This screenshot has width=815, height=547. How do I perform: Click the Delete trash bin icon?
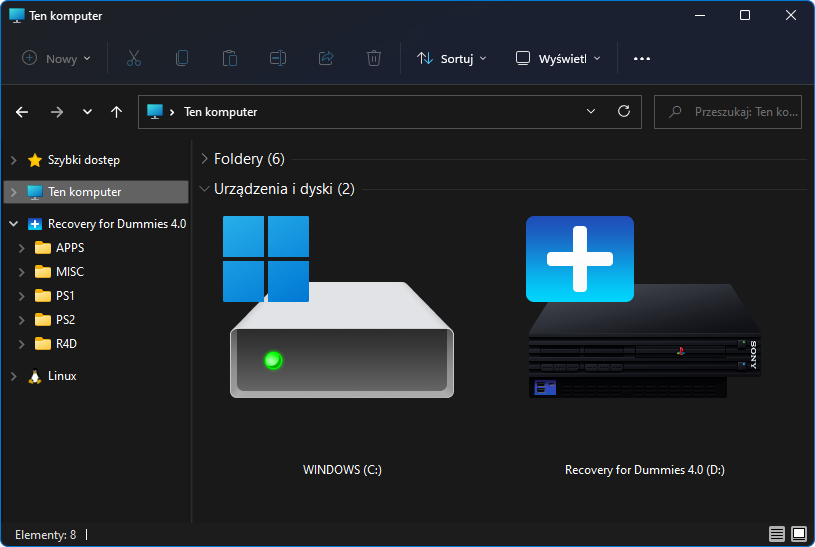click(374, 58)
